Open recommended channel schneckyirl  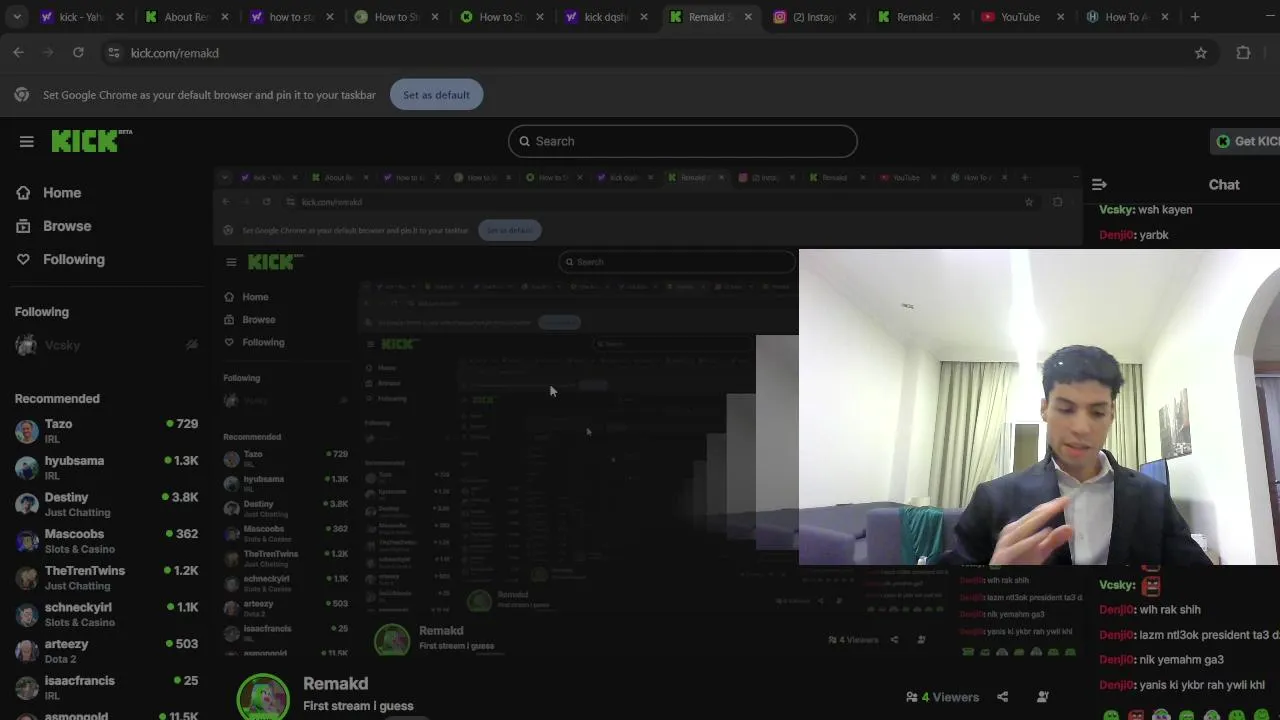106,614
